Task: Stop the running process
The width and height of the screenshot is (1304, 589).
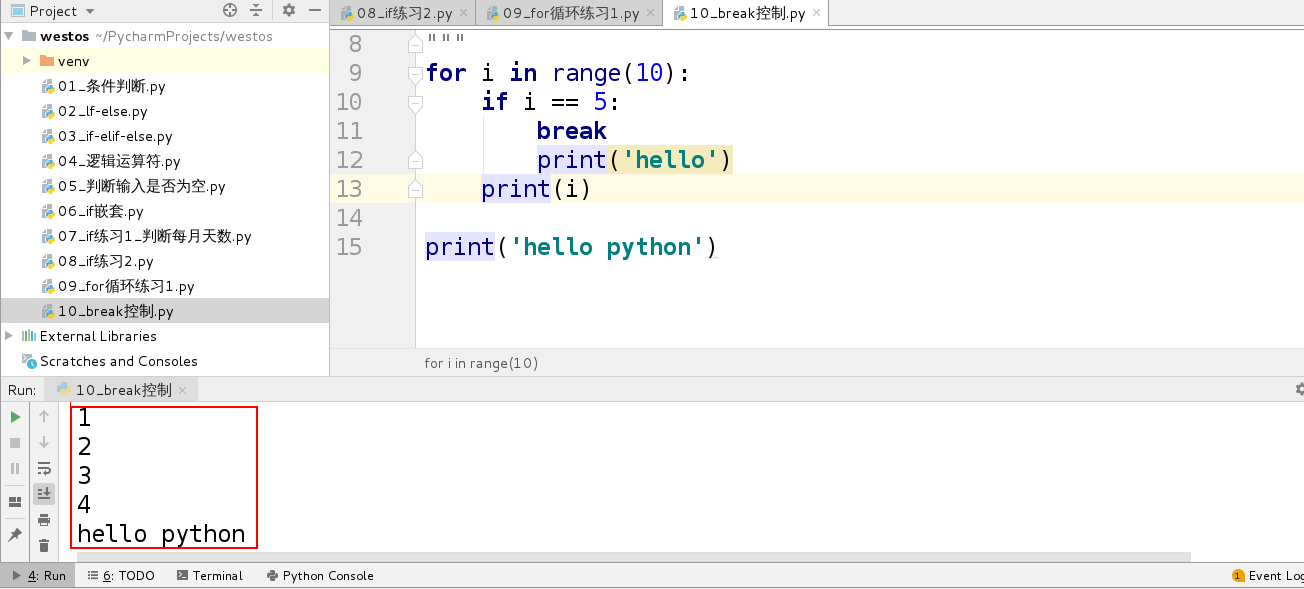Action: (15, 442)
